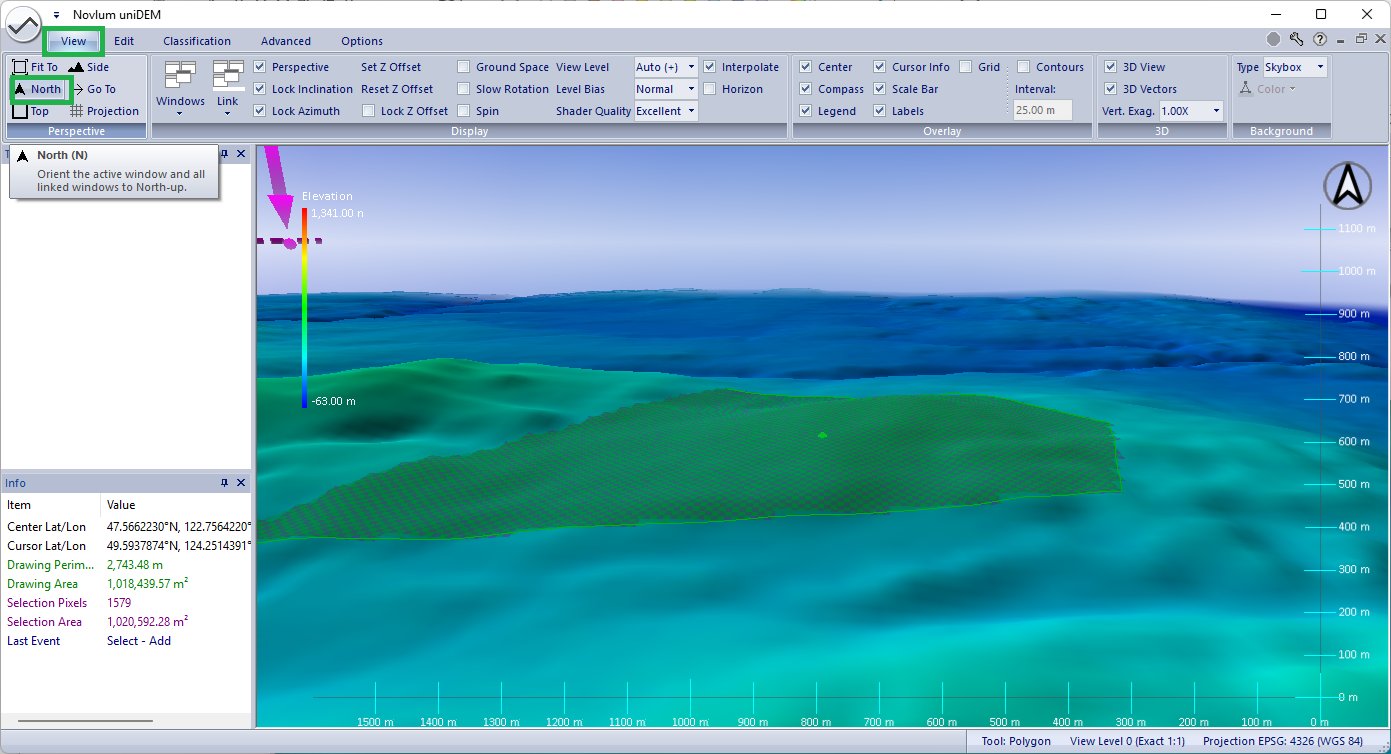
Task: Open the help question mark icon
Action: click(1320, 40)
